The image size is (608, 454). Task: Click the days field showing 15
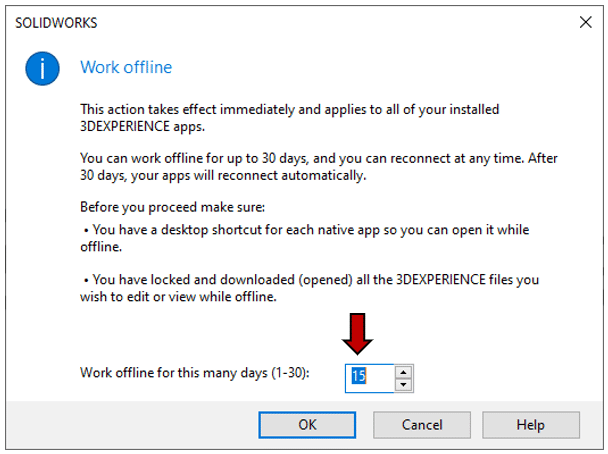point(368,377)
